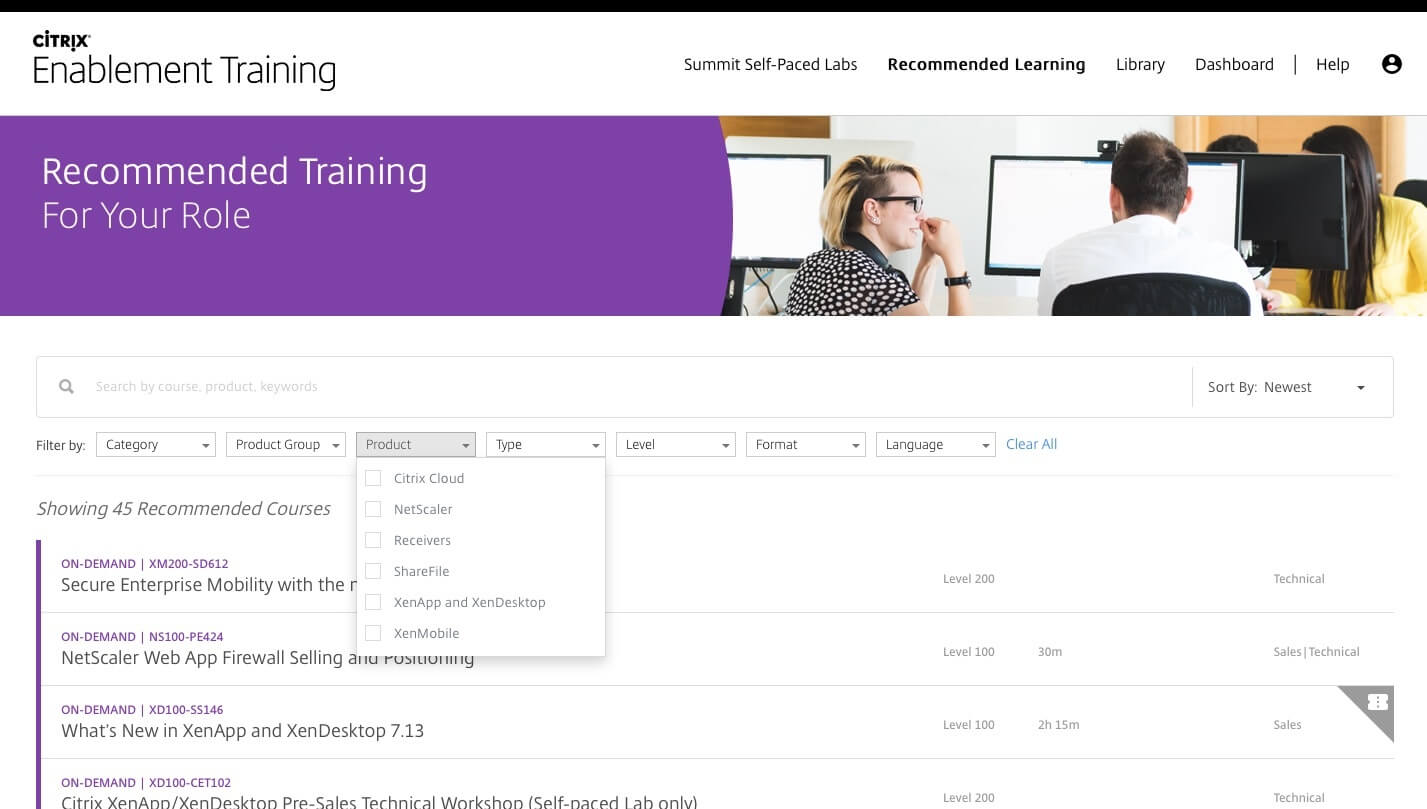Screen dimensions: 1427x809
Task: Change the Sort By Newest dropdown
Action: [1288, 387]
